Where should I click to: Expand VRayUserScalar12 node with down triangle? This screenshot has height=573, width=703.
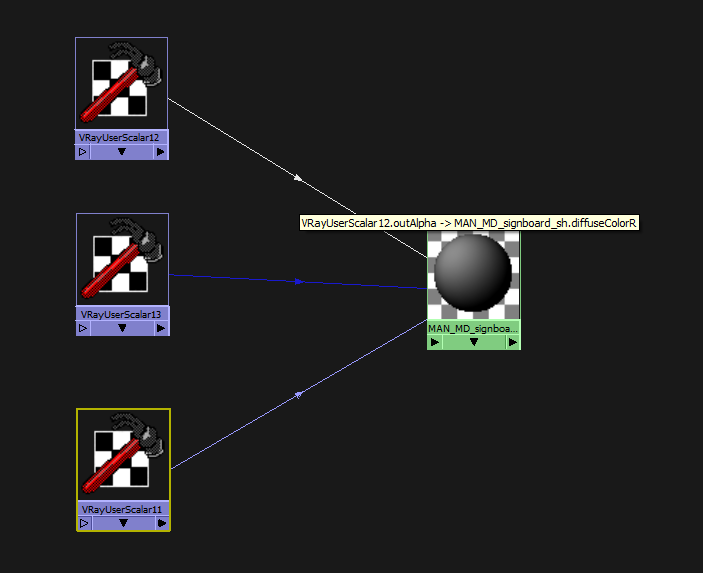click(122, 152)
